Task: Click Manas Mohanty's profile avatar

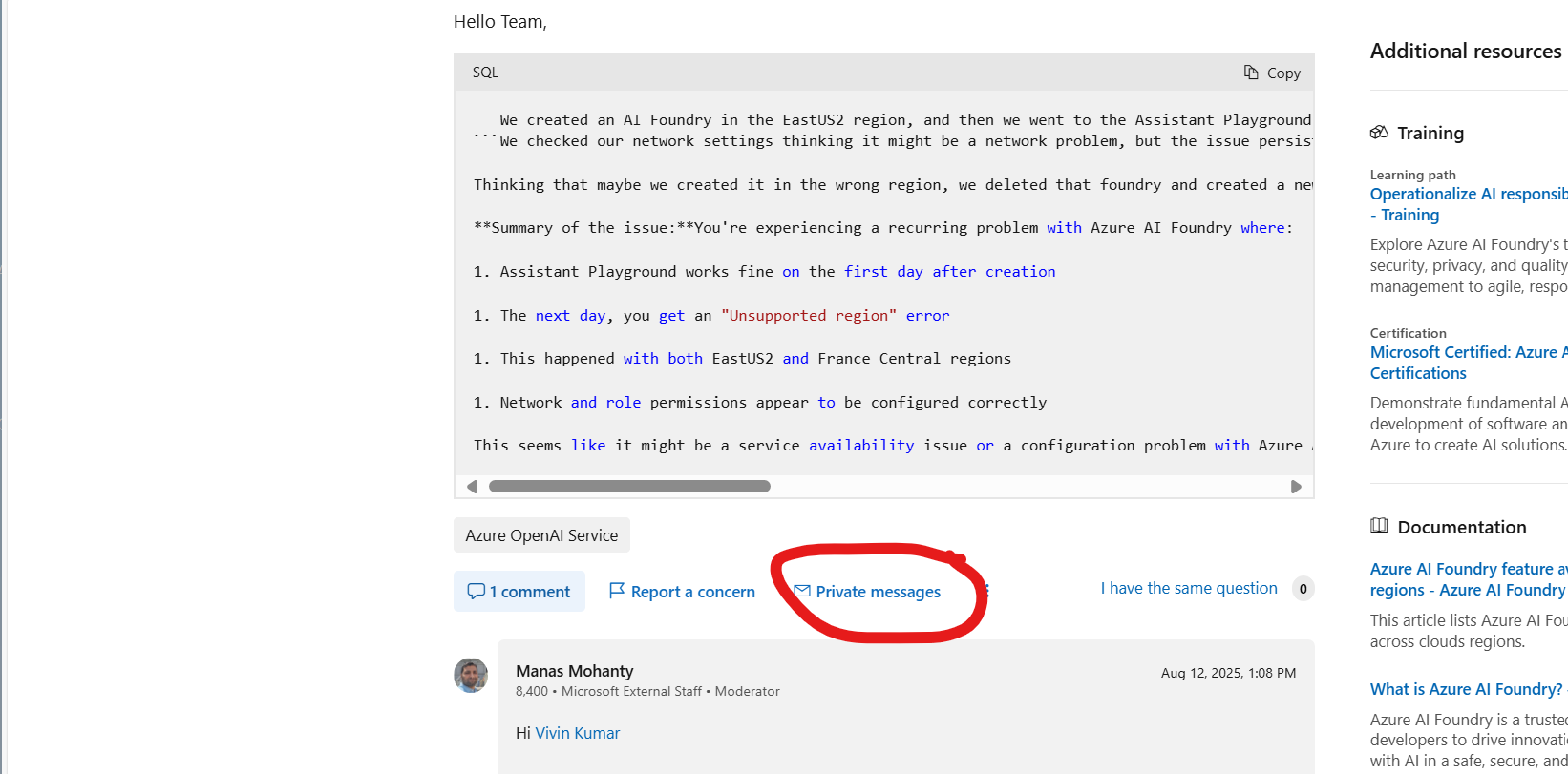Action: 471,675
